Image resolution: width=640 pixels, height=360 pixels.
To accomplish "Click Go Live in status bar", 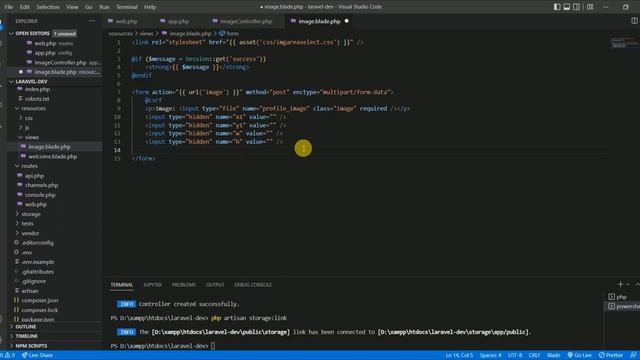I will (580, 355).
